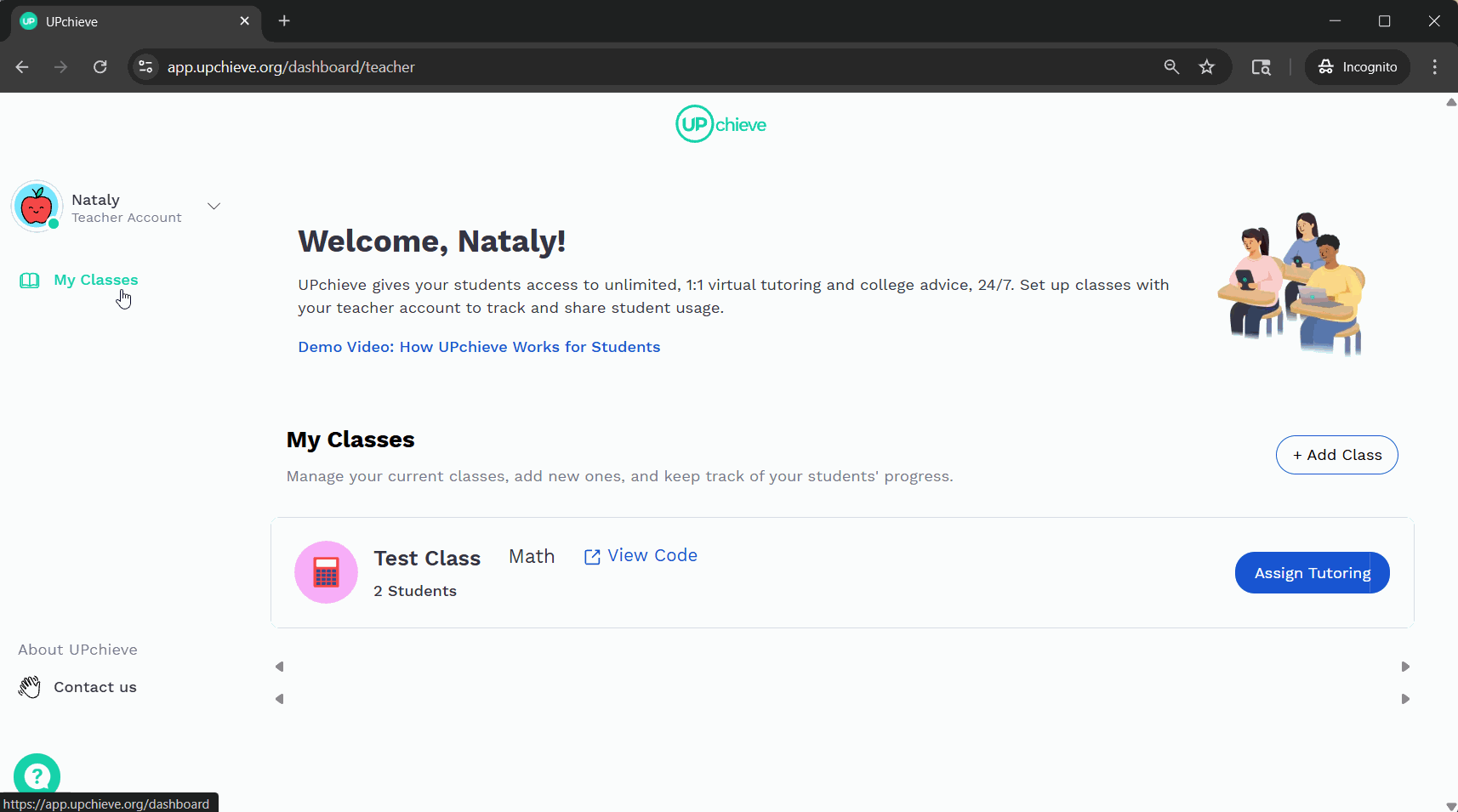This screenshot has height=812, width=1458.
Task: Close the UPchieve tab
Action: point(245,21)
